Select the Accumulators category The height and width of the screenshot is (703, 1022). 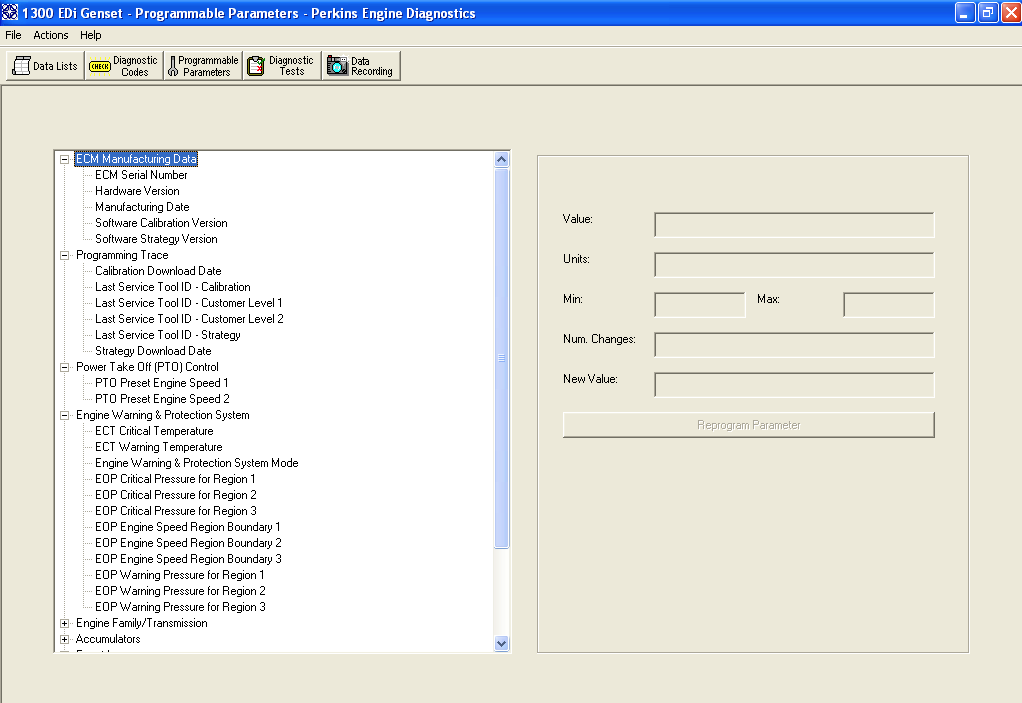(x=108, y=639)
